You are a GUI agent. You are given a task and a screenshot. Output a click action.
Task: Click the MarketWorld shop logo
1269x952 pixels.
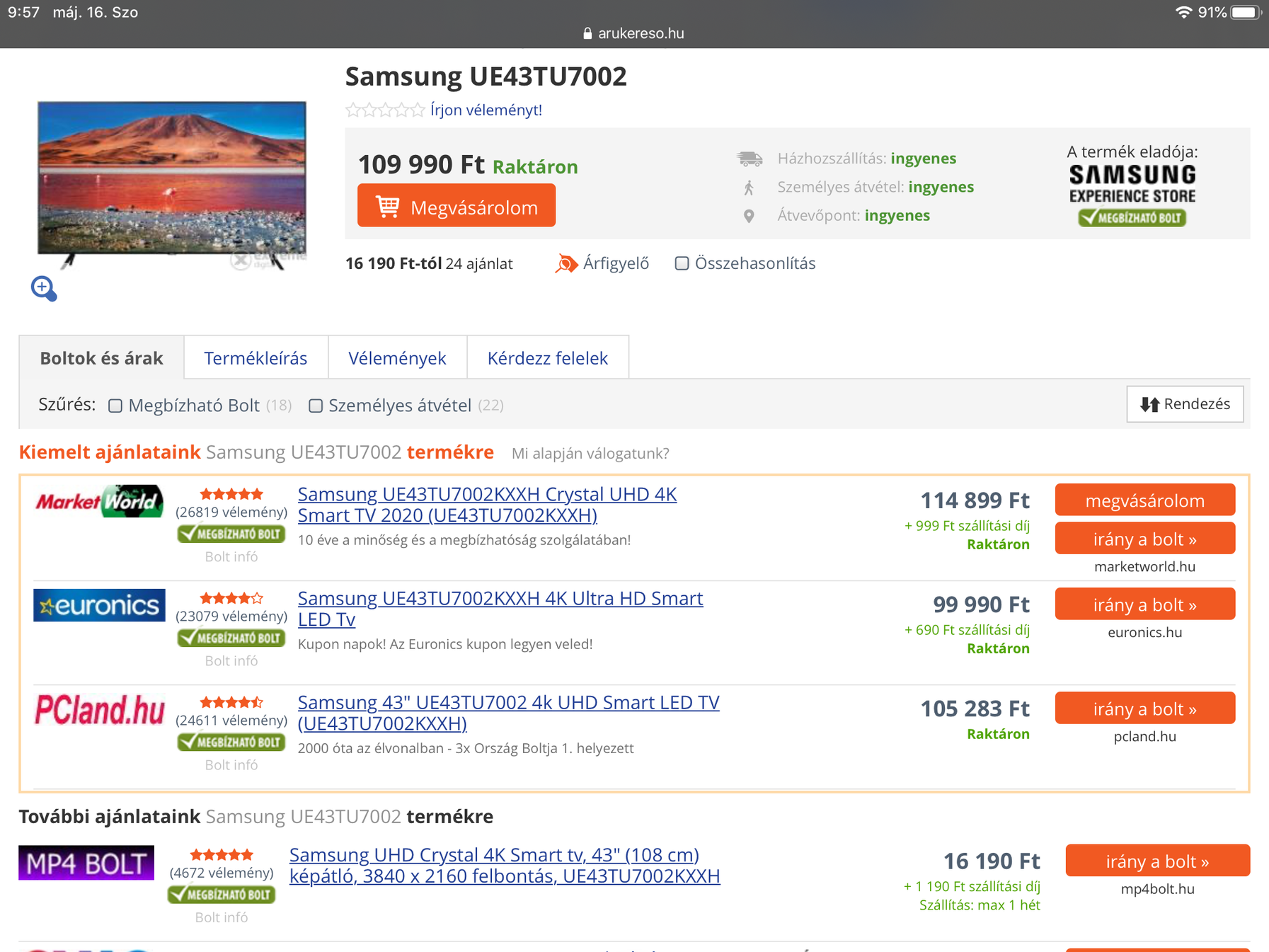click(100, 501)
